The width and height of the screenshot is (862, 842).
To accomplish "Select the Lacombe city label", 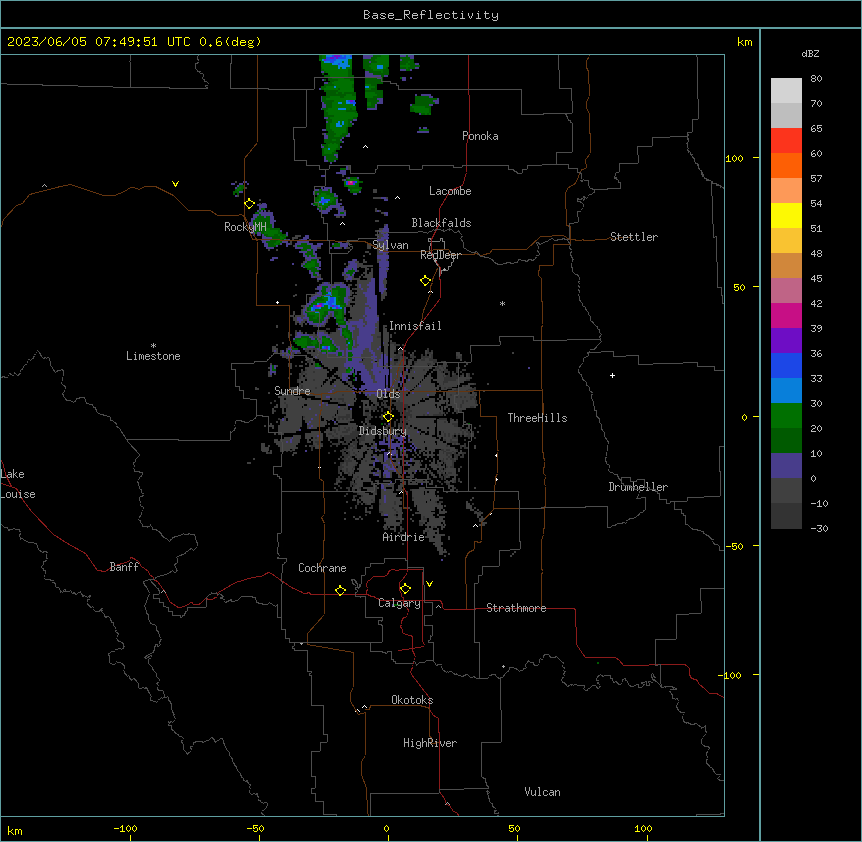I will coord(450,191).
